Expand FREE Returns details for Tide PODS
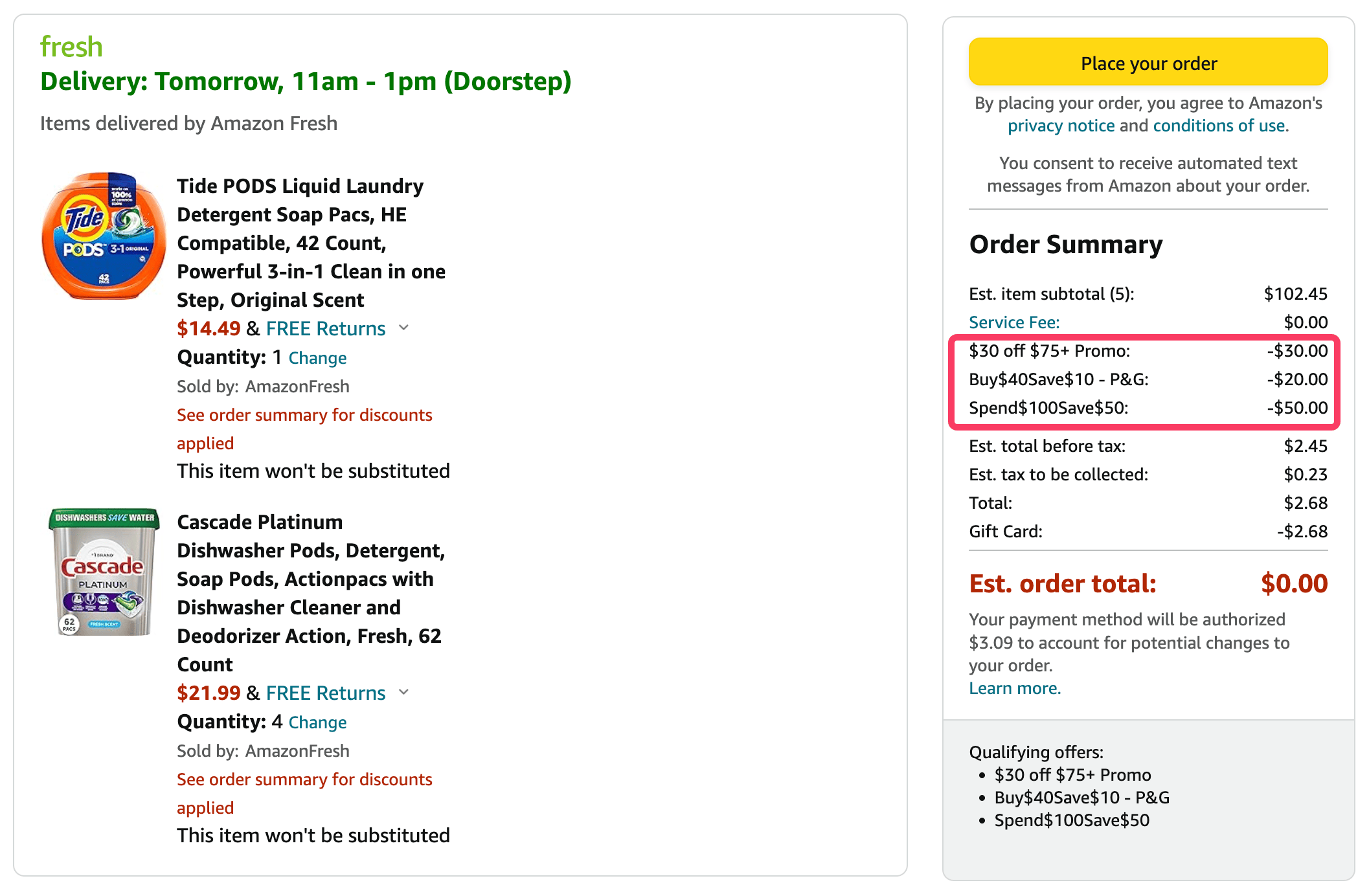The height and width of the screenshot is (896, 1369). point(405,328)
